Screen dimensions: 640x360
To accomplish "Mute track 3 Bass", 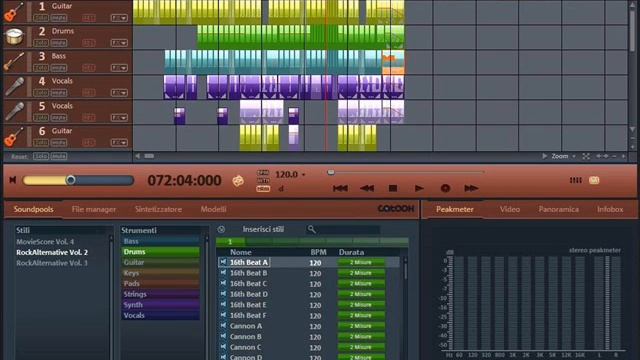I will [59, 68].
